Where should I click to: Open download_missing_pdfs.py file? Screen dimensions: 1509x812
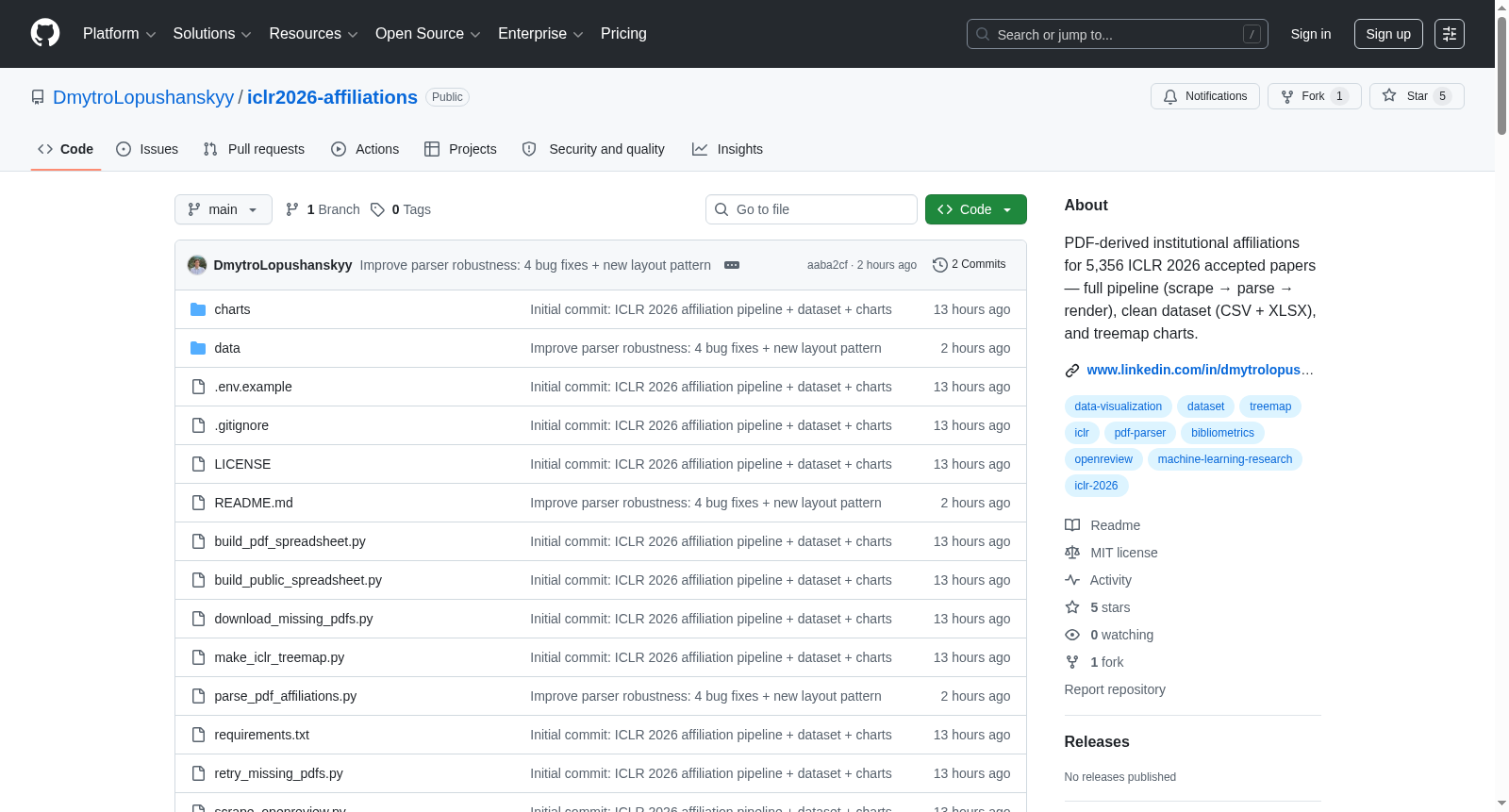(294, 619)
